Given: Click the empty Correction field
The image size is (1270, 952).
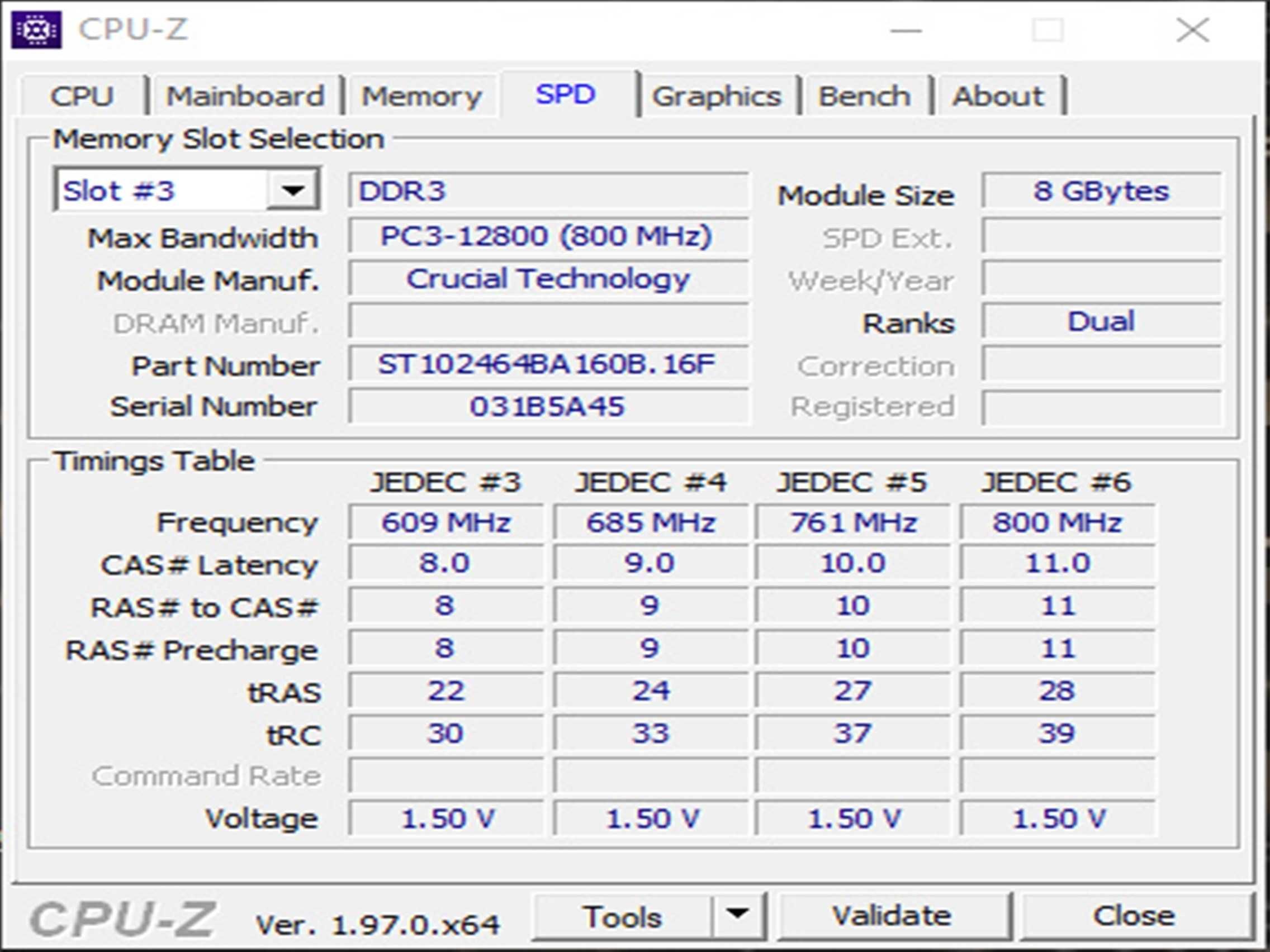Looking at the screenshot, I should [x=1101, y=363].
